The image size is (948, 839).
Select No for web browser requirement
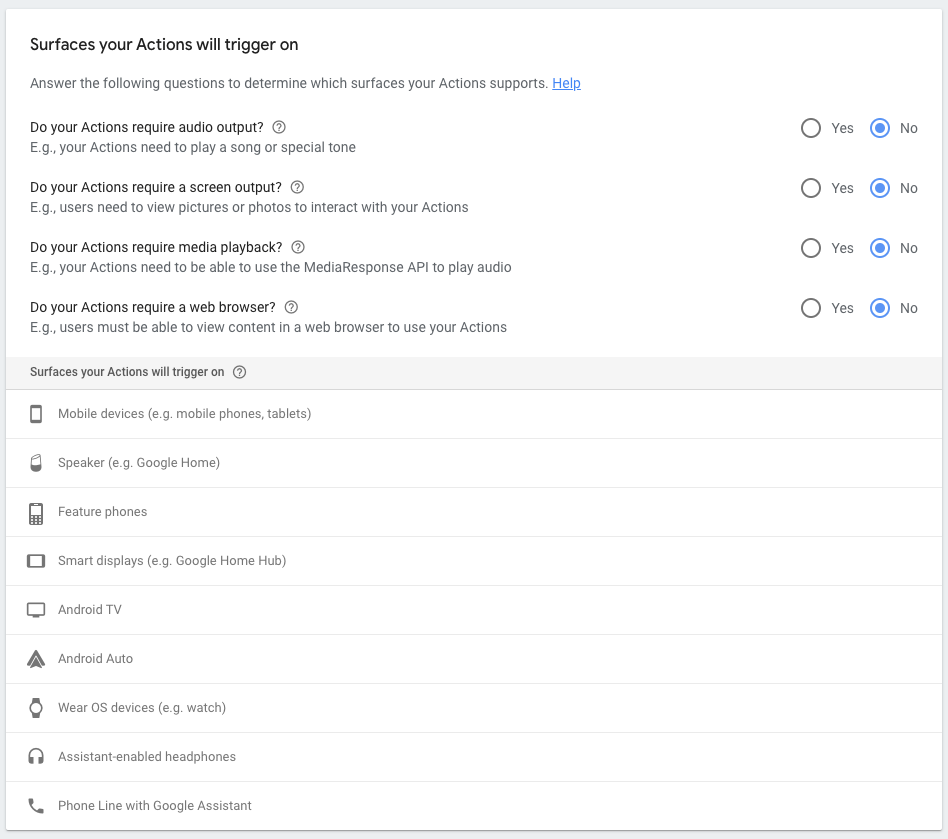click(x=880, y=308)
